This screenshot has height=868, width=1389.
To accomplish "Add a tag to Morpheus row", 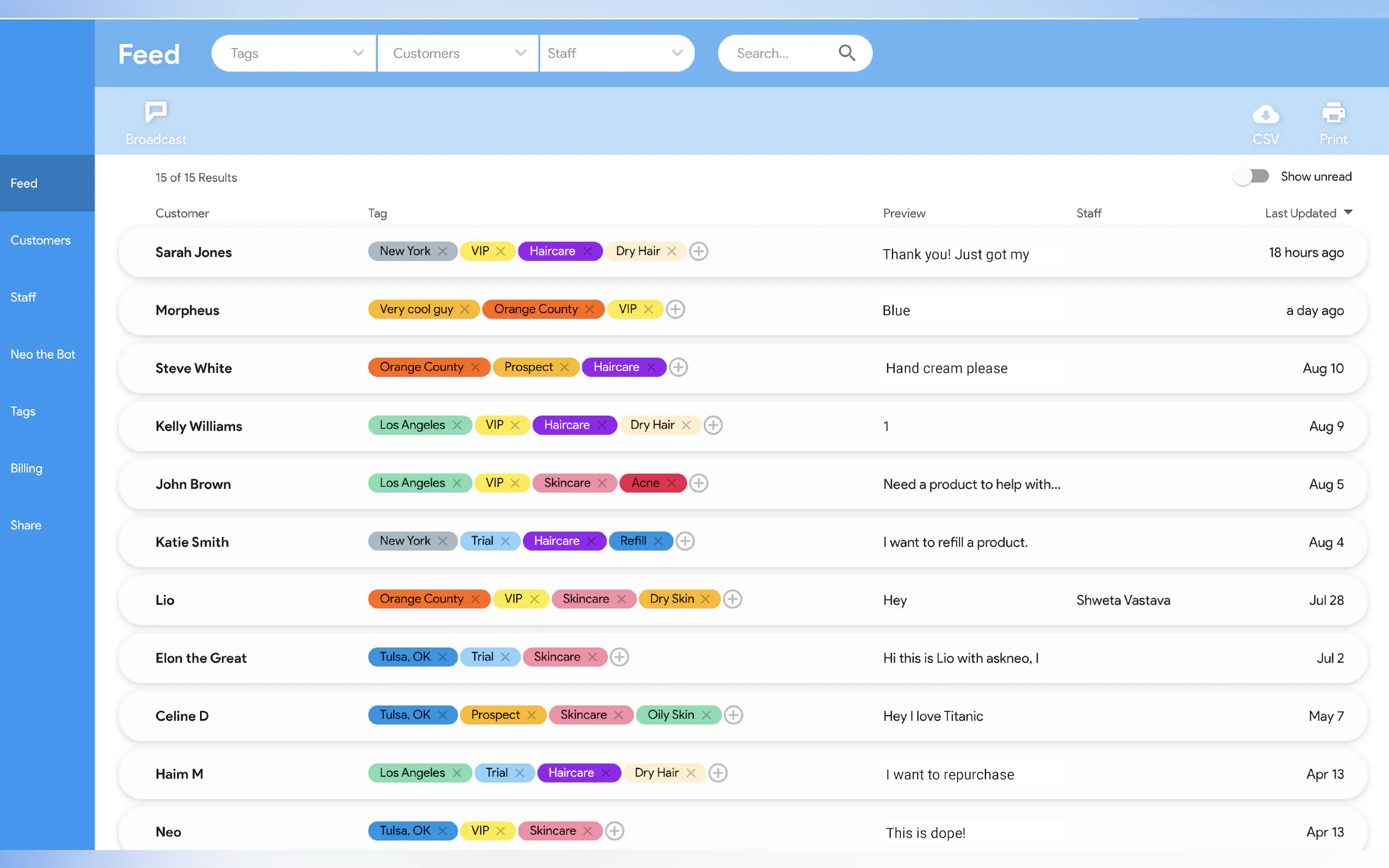I will [x=675, y=309].
